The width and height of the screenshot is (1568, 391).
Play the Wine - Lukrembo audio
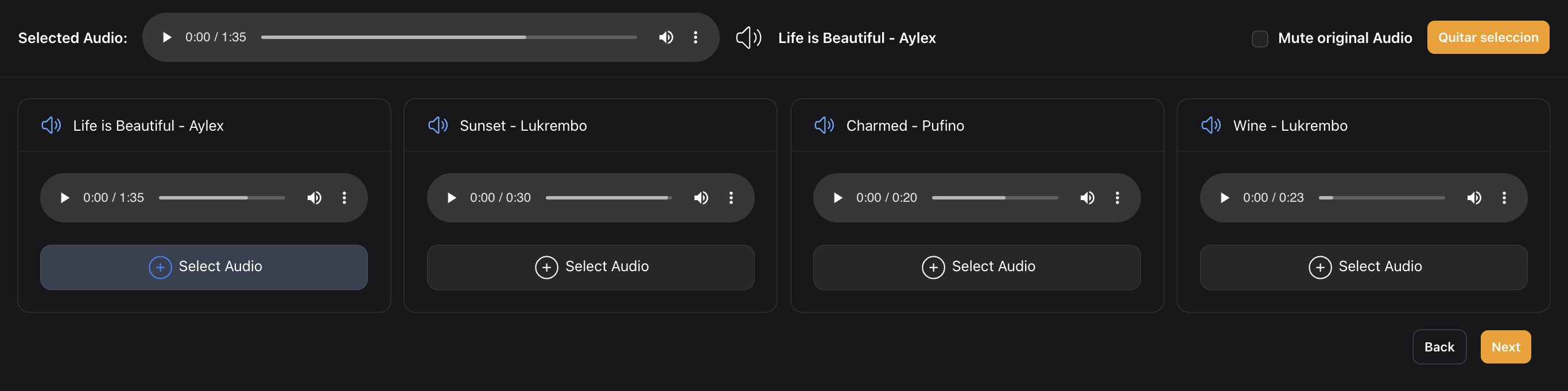[1225, 198]
